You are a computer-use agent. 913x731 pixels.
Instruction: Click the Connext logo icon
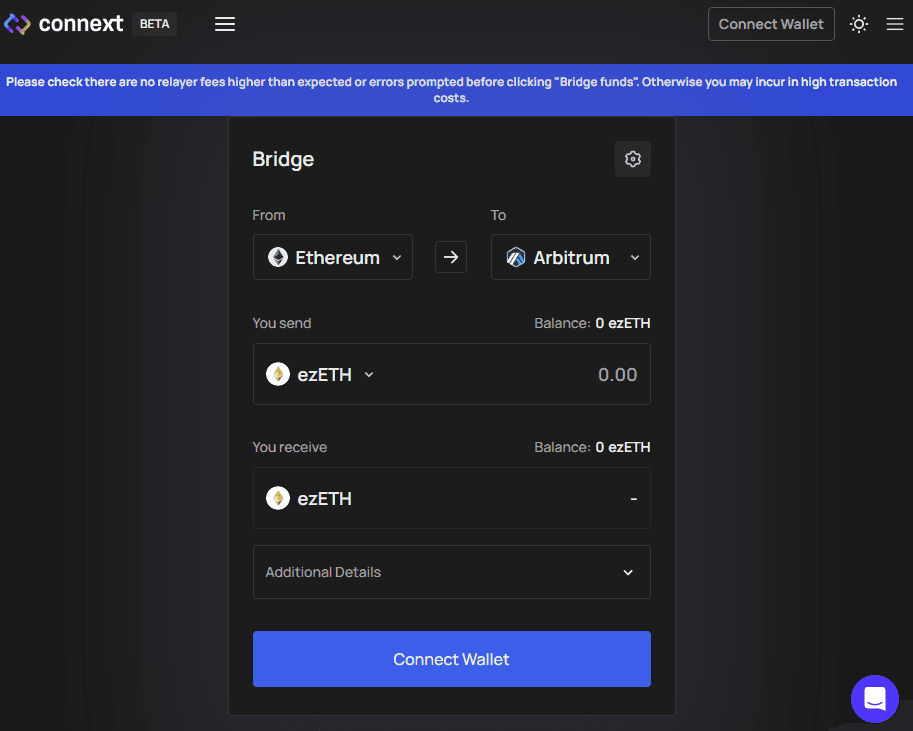[x=18, y=24]
